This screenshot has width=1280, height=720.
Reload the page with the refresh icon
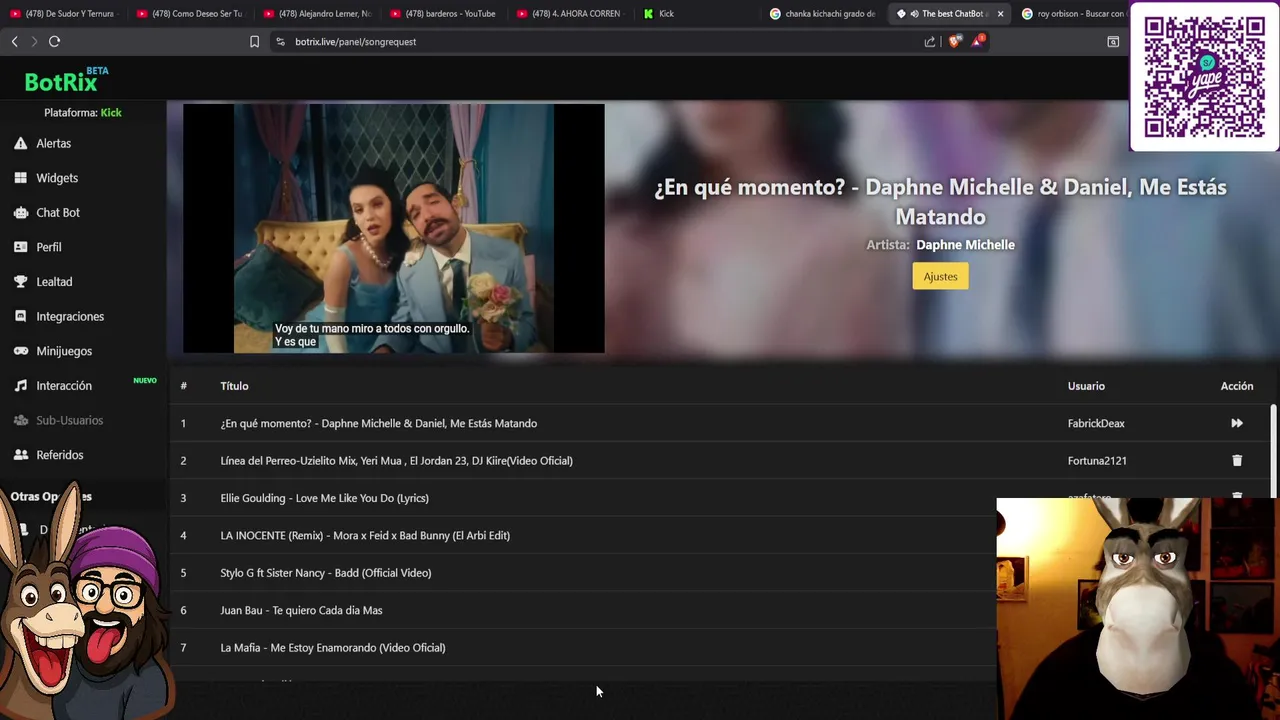tap(54, 41)
